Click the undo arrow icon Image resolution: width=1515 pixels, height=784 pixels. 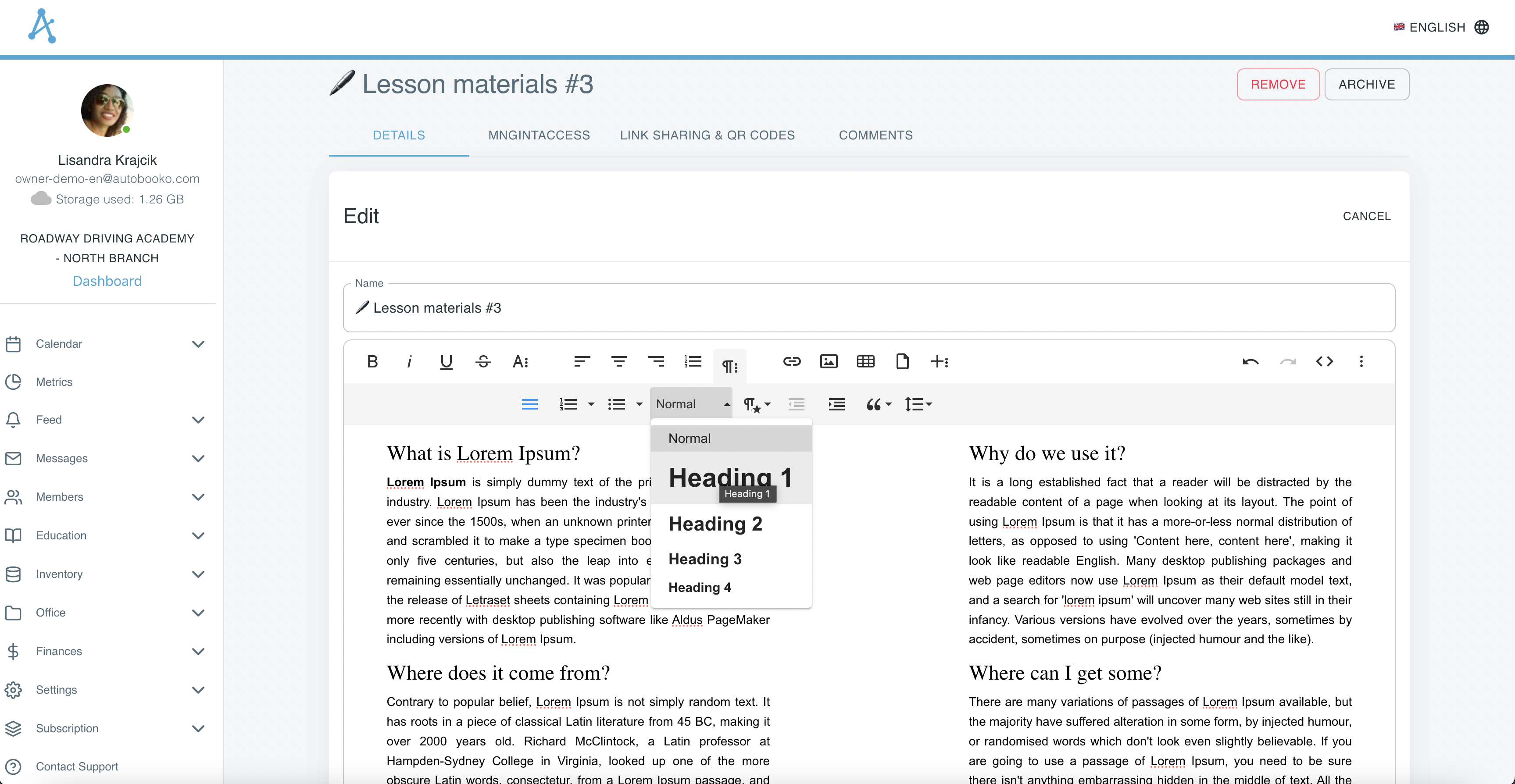click(x=1251, y=361)
